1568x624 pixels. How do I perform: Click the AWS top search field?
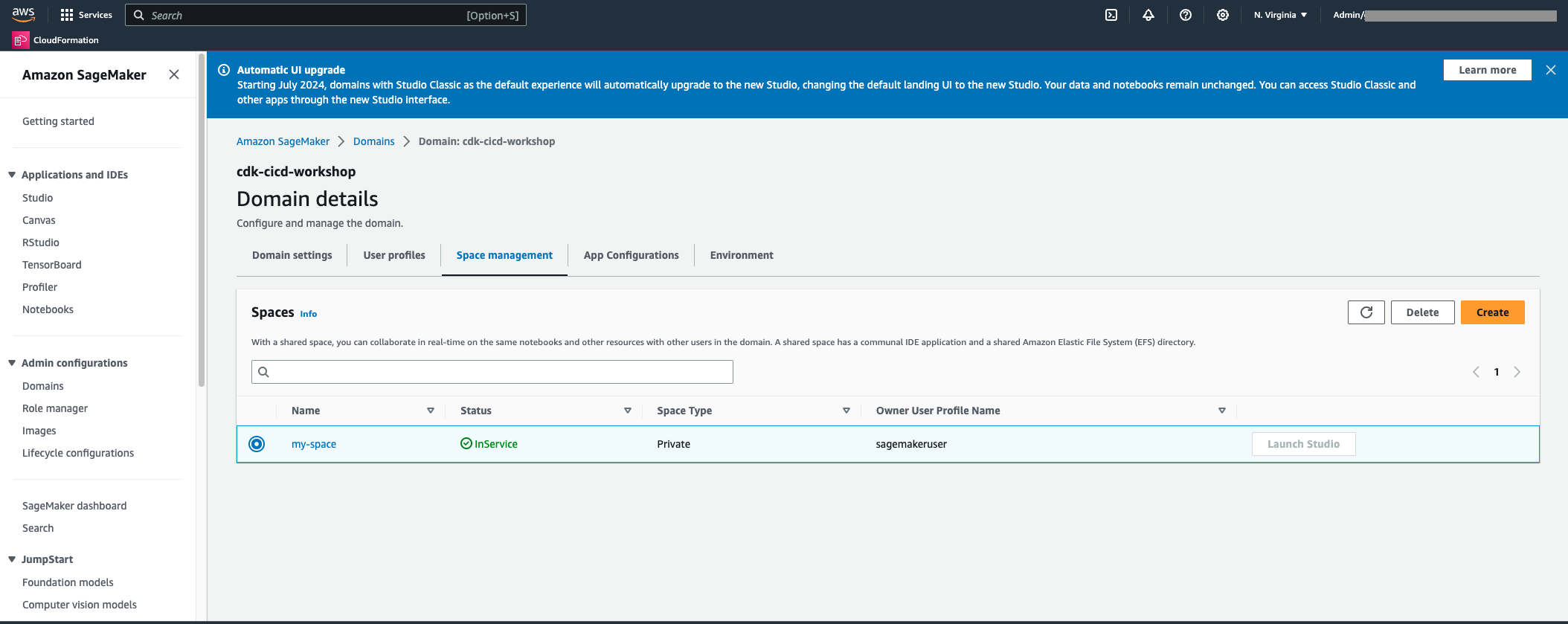pos(326,15)
